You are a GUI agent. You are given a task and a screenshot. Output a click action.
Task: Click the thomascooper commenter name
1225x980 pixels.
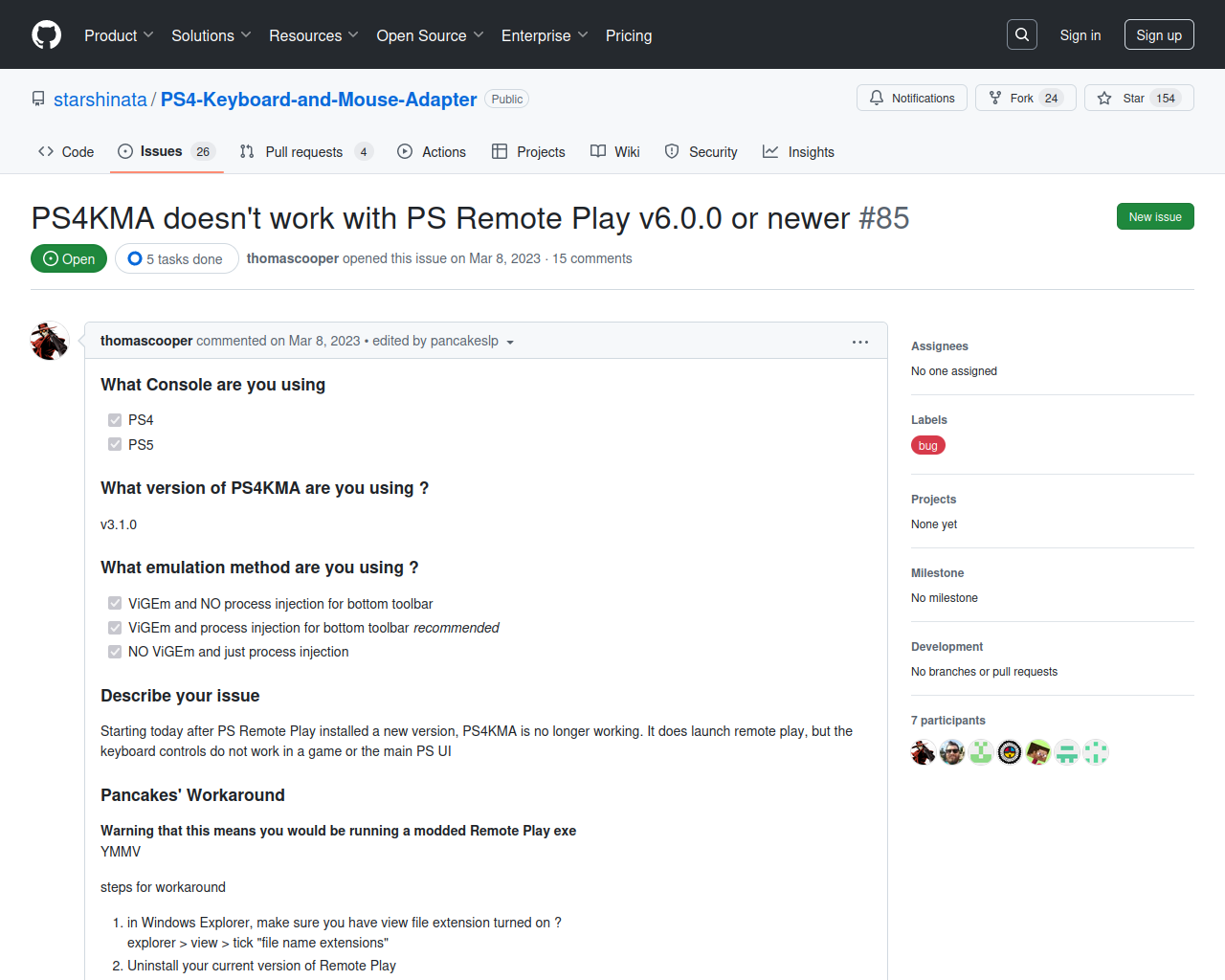pyautogui.click(x=146, y=341)
